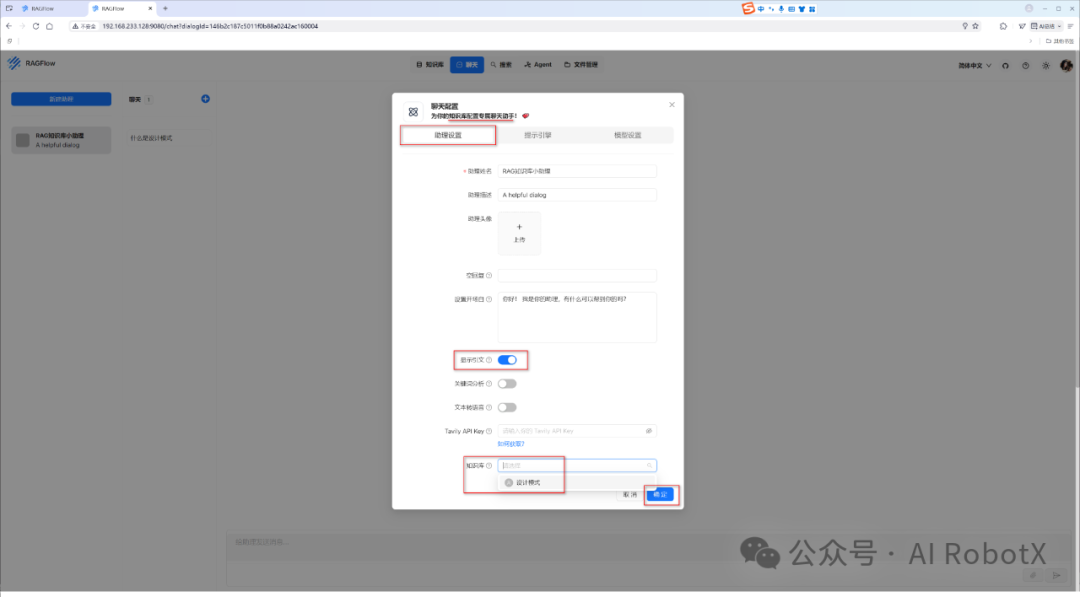Switch to the 提示引擎 tab

(x=537, y=135)
